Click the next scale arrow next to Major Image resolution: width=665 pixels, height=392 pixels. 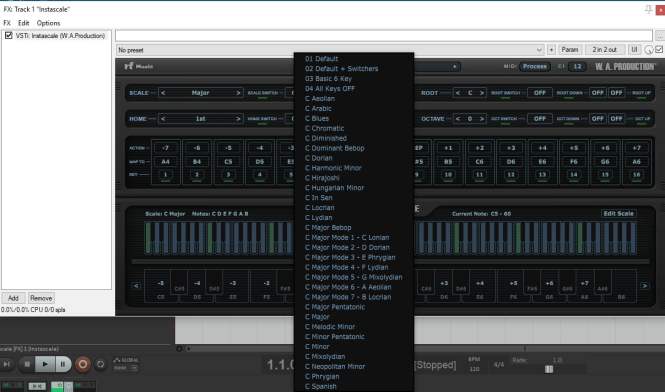238,92
